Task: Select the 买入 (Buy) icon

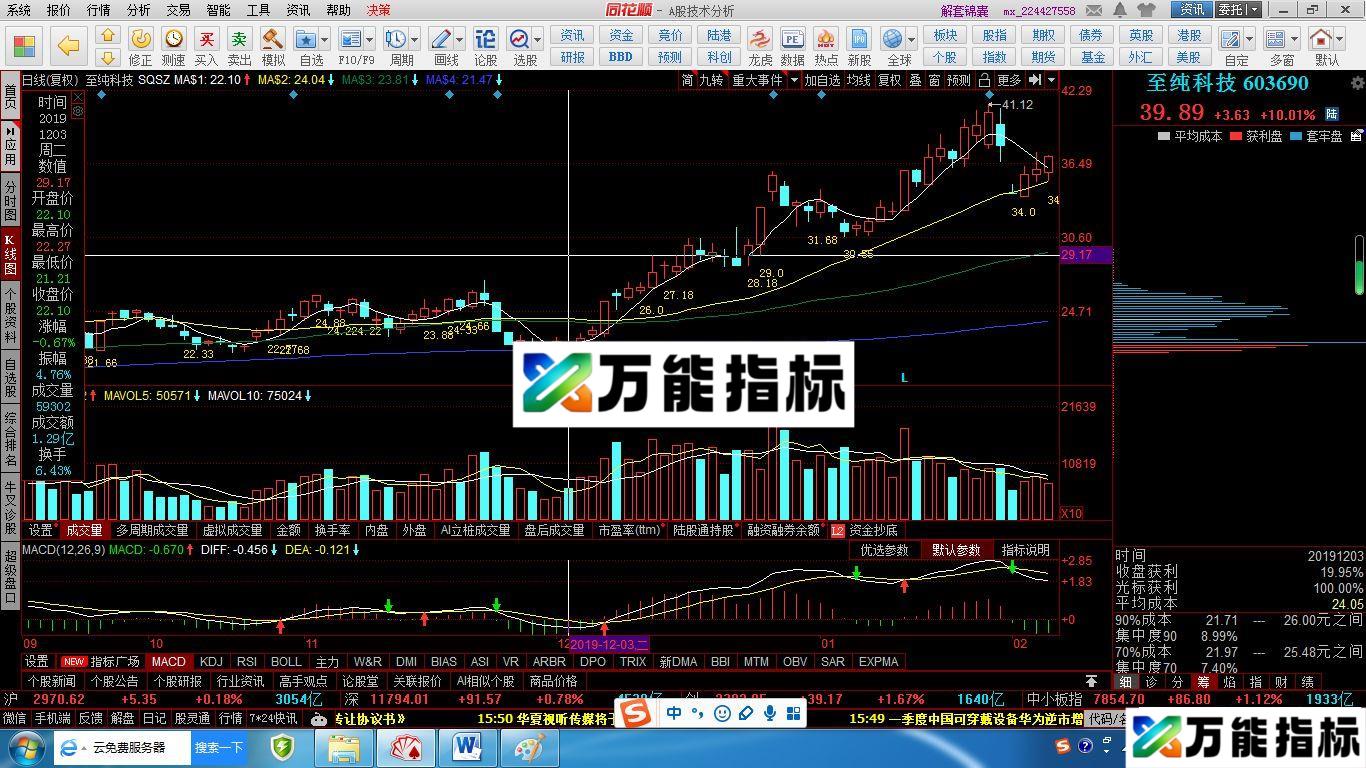Action: [208, 40]
